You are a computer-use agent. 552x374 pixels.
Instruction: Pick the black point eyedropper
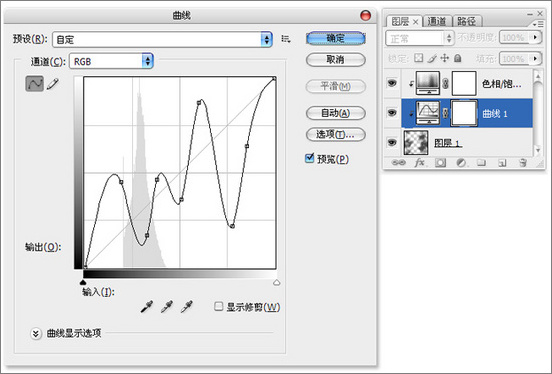coord(147,306)
